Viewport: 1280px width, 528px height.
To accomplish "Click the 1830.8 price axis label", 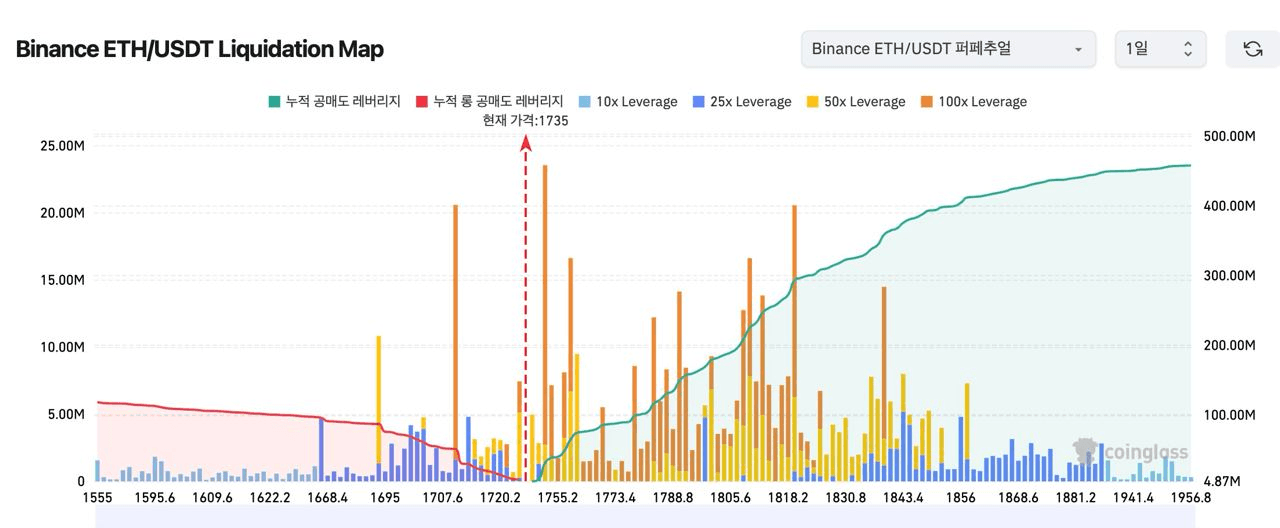I will (x=846, y=497).
